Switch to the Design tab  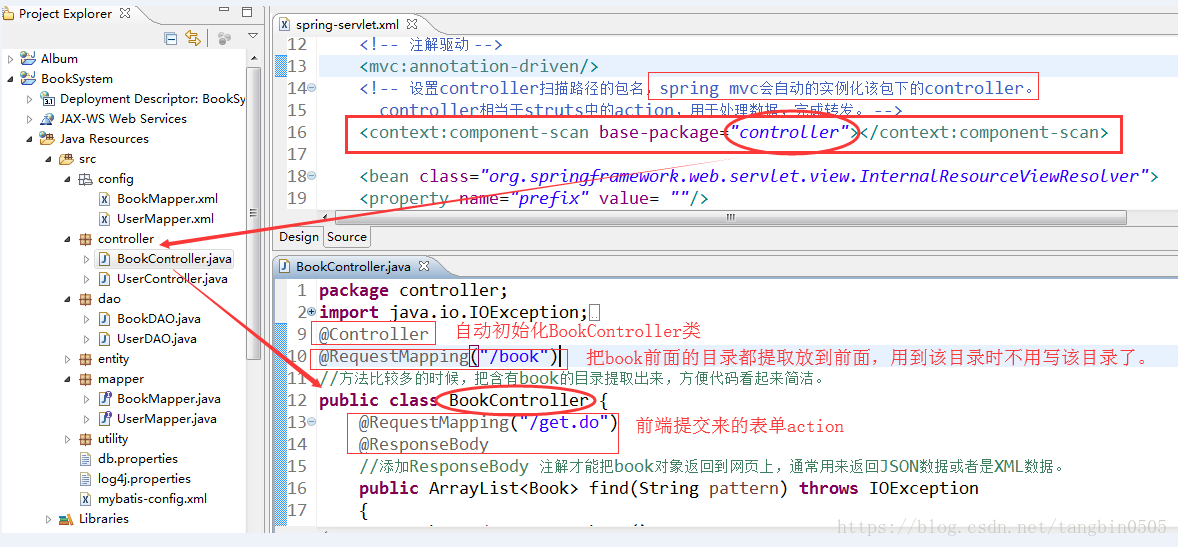(x=299, y=237)
